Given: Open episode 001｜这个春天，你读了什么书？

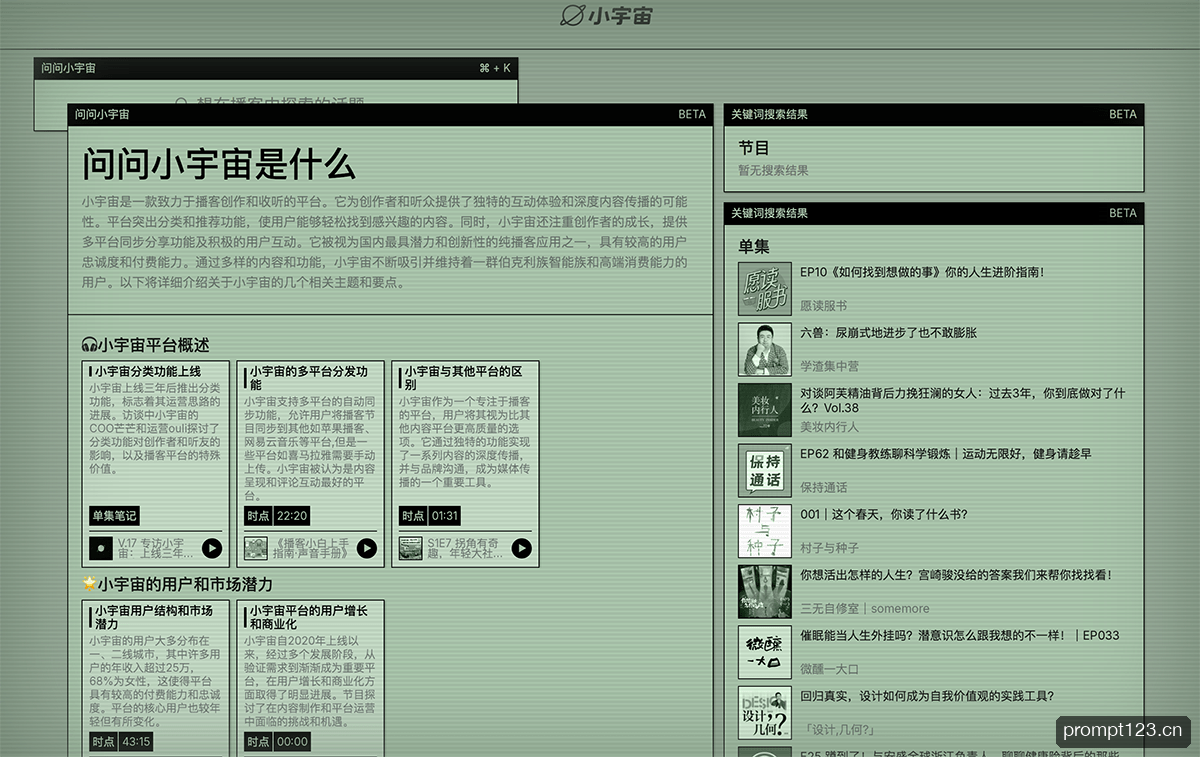Looking at the screenshot, I should (884, 515).
